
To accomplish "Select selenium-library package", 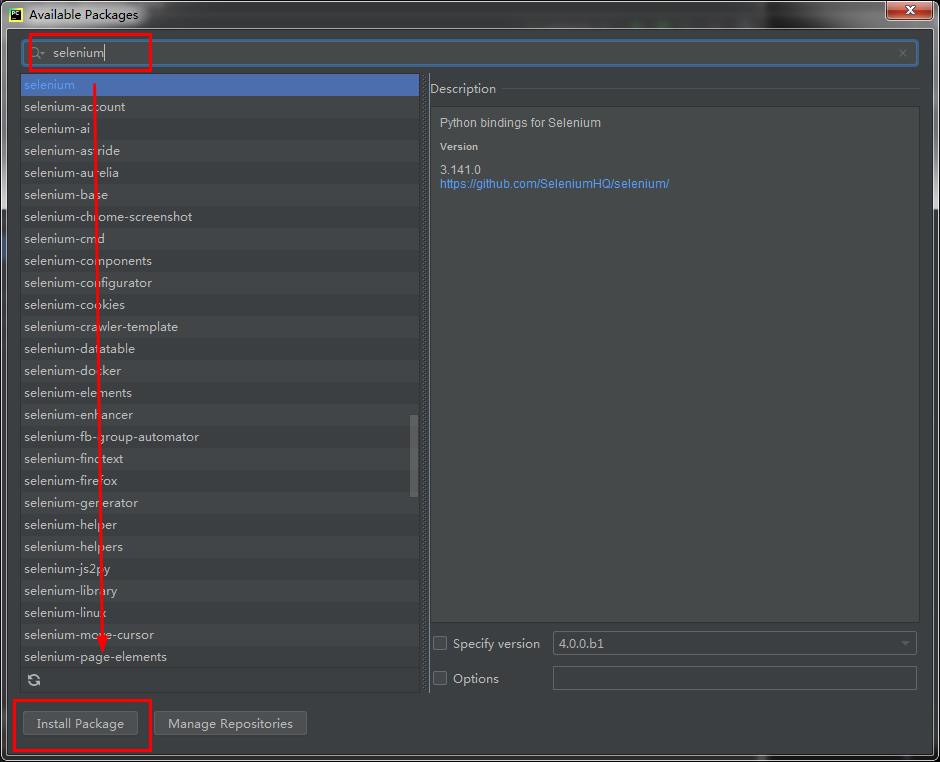I will pos(219,591).
